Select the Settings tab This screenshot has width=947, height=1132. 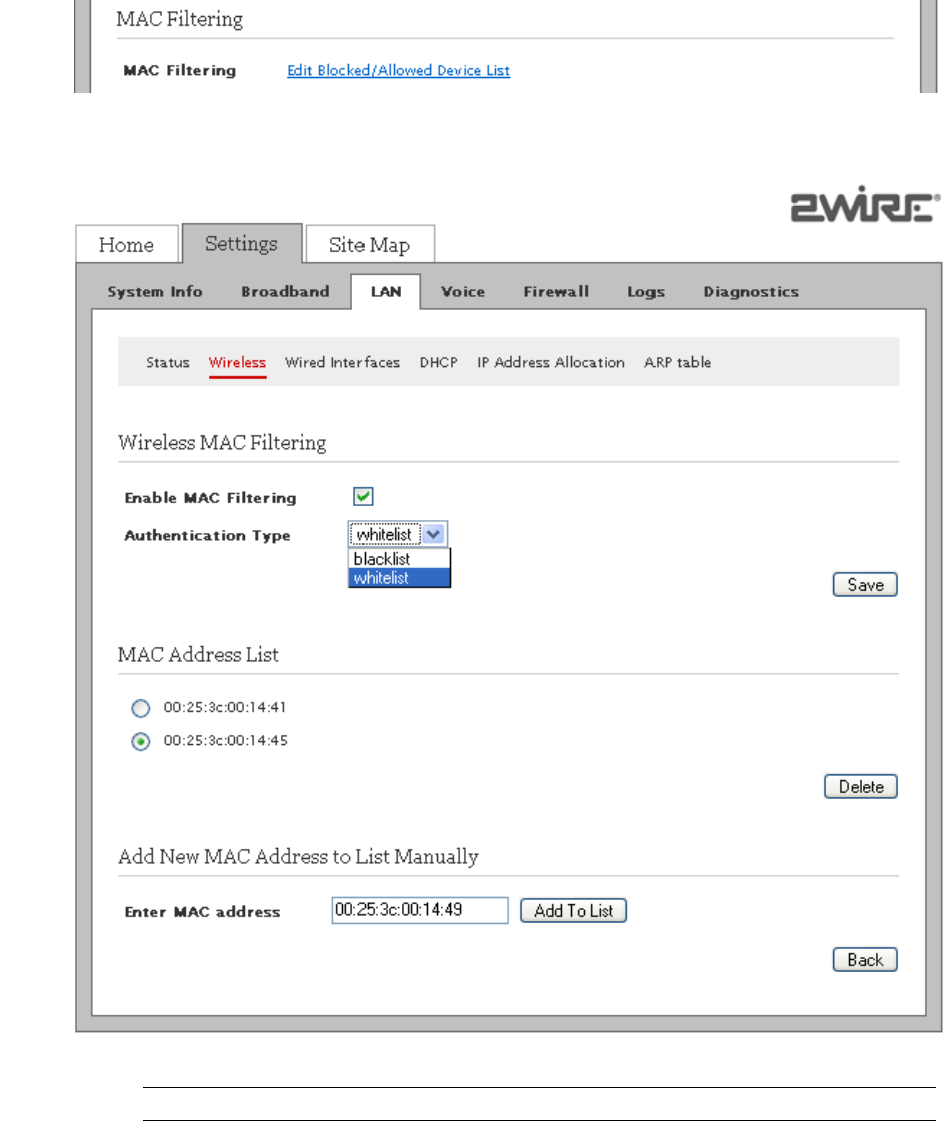[242, 243]
